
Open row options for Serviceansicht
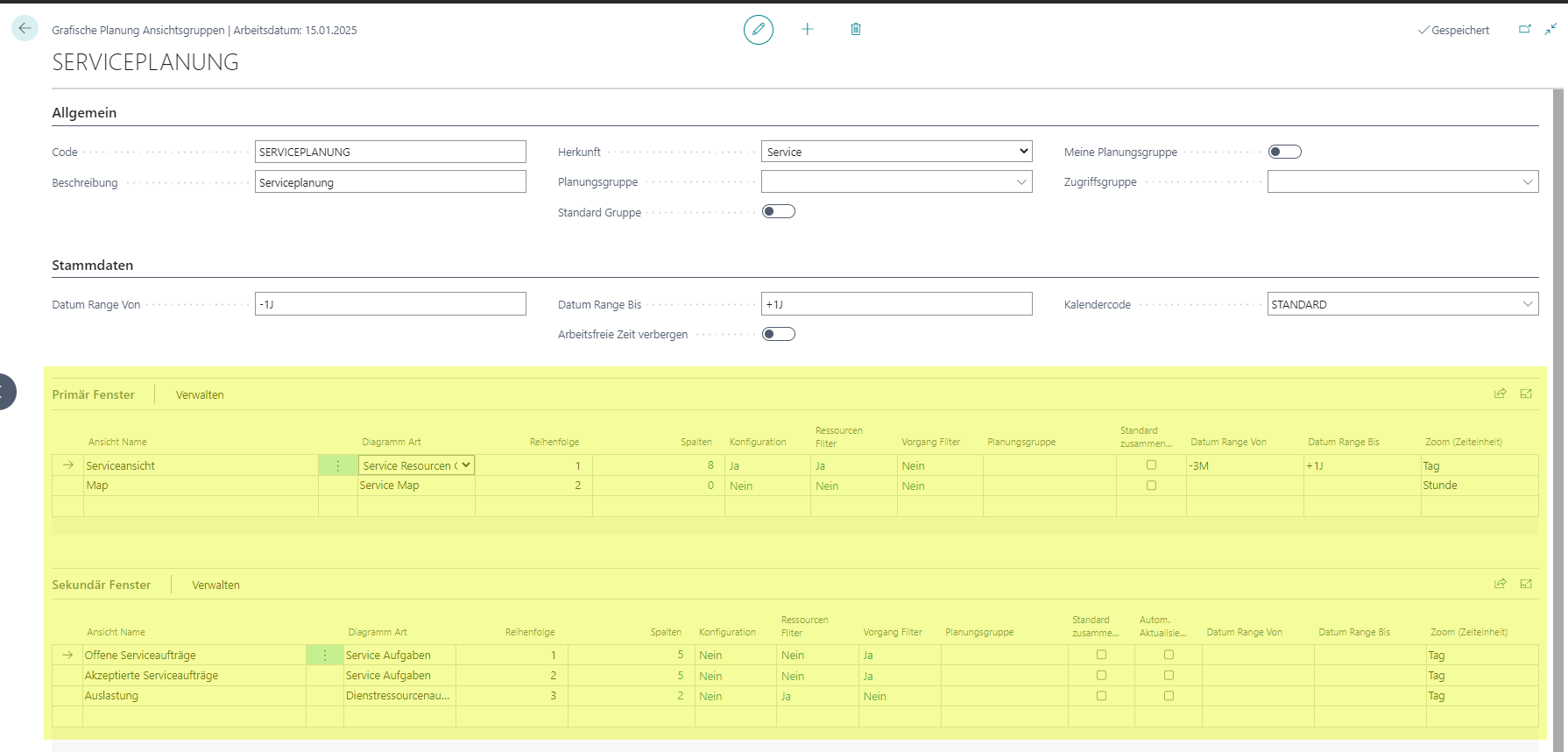point(338,465)
